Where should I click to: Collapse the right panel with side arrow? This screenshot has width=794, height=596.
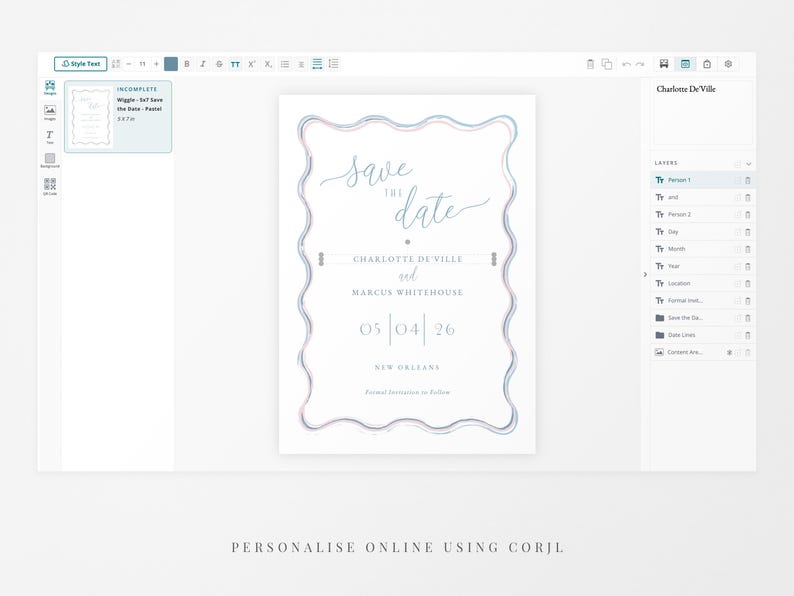[x=645, y=274]
